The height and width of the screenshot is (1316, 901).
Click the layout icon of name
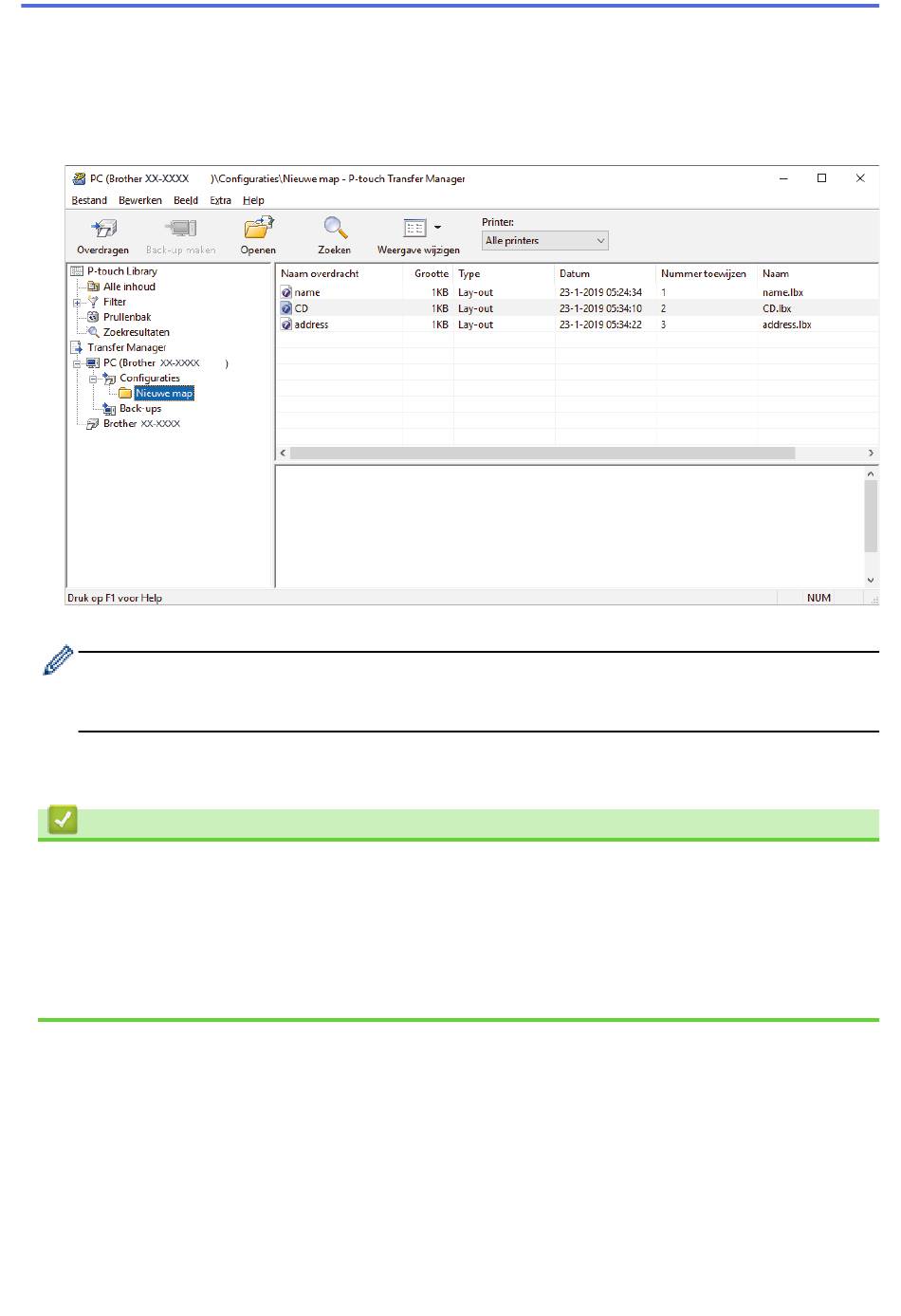286,293
